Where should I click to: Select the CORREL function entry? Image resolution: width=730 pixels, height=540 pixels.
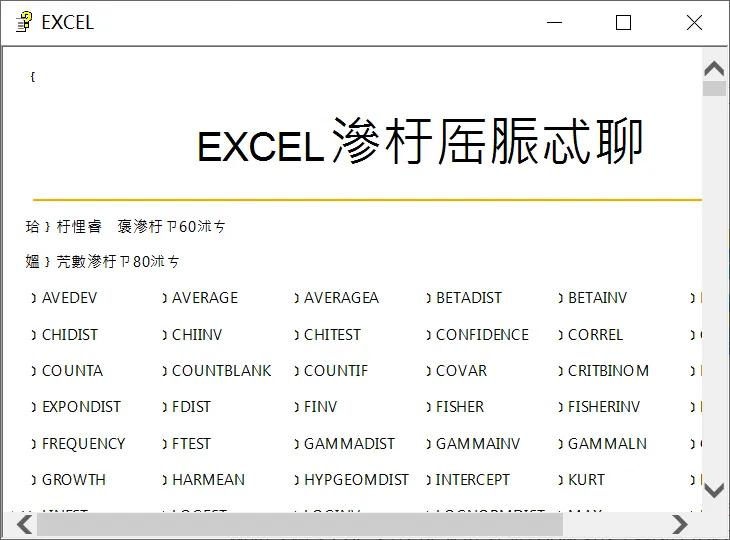coord(595,335)
